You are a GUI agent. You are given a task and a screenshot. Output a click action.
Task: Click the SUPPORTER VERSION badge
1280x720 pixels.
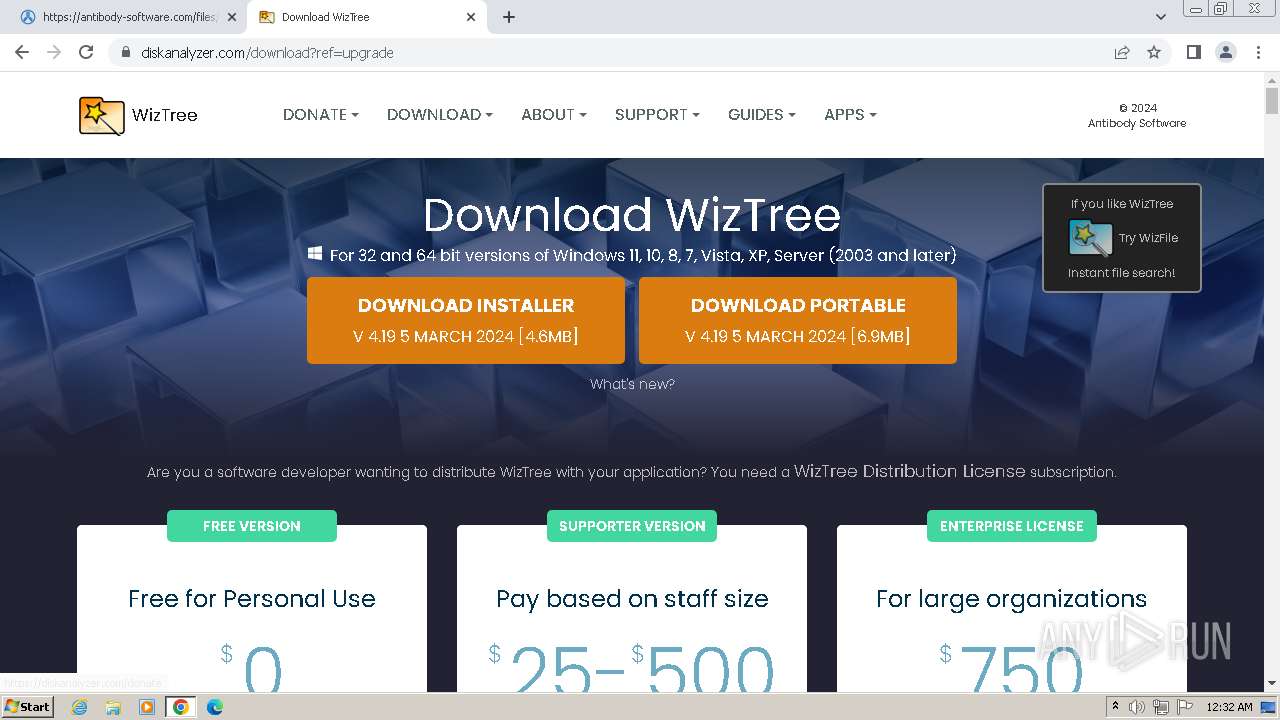point(632,526)
